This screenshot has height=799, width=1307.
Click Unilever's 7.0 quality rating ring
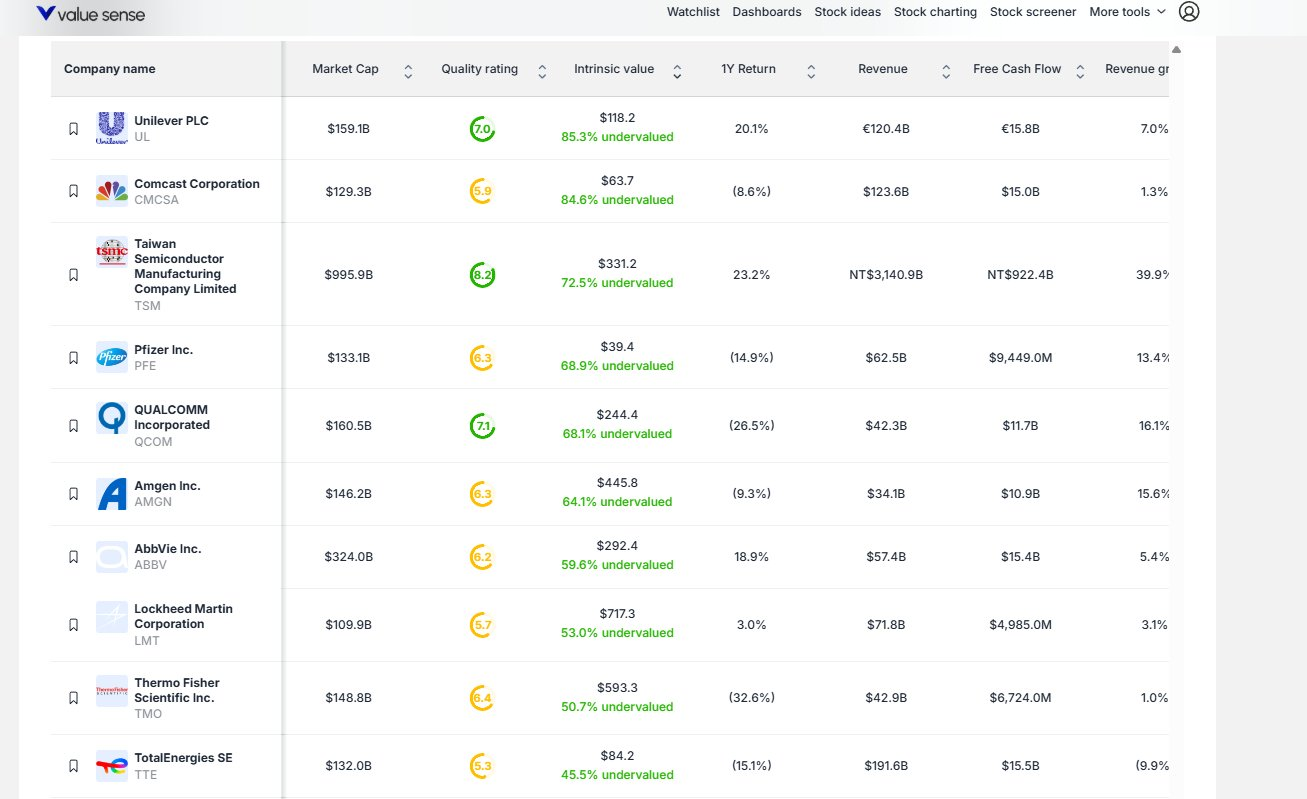pyautogui.click(x=481, y=127)
